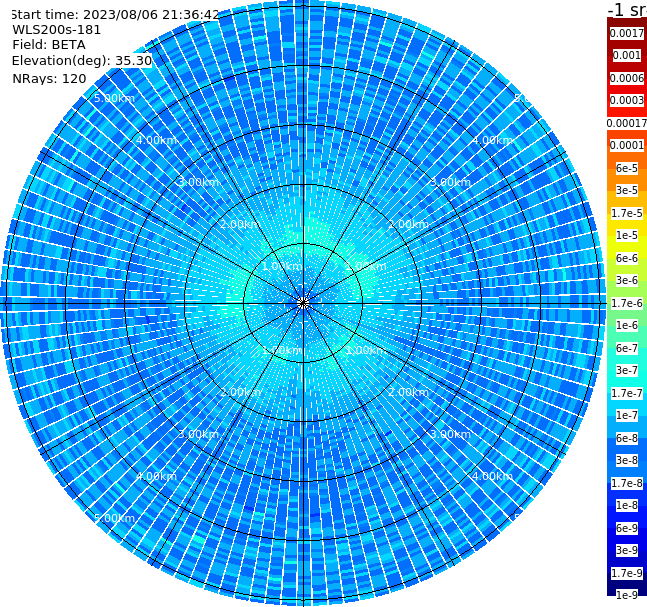This screenshot has height=607, width=647.
Task: Click the 6e-5 color bar label
Action: (x=627, y=168)
